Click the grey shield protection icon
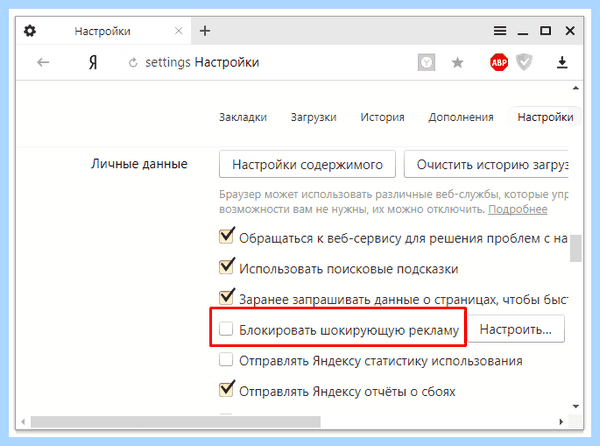Image resolution: width=600 pixels, height=446 pixels. (524, 62)
